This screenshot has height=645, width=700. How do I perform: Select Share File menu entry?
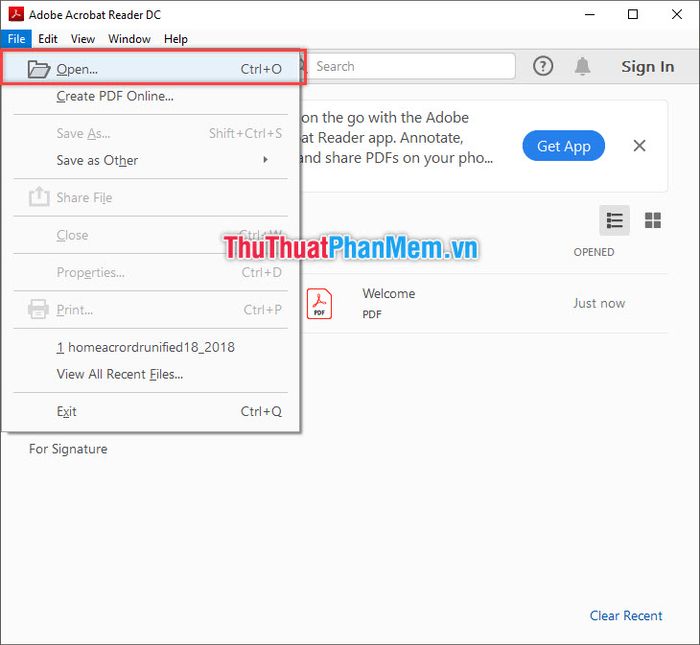coord(151,198)
